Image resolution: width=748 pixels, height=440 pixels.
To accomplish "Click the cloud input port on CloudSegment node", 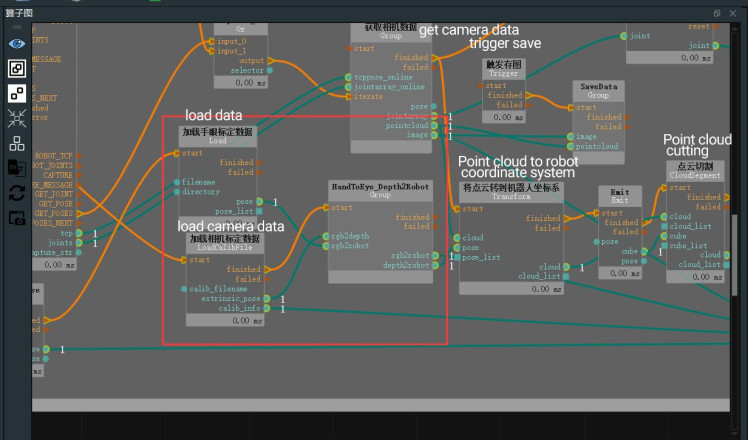I will [x=664, y=217].
